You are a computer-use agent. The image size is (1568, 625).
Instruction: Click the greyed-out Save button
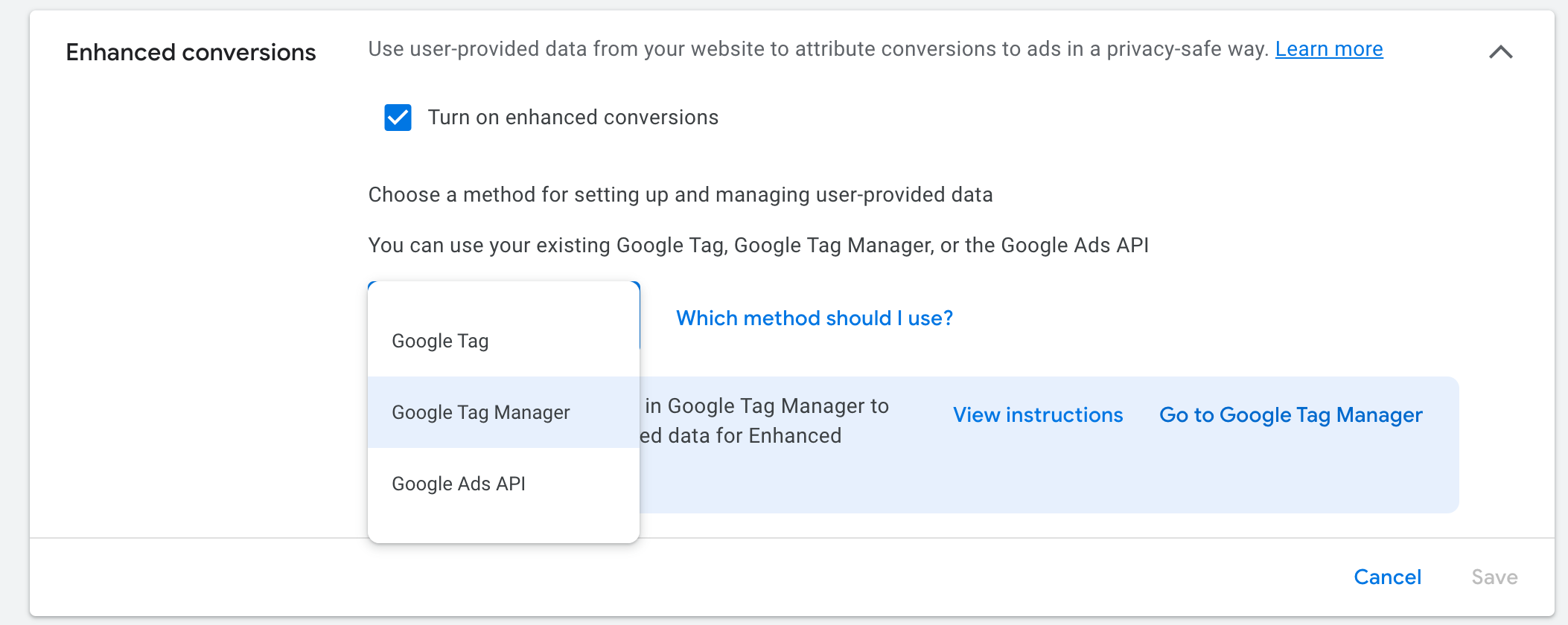click(1494, 577)
